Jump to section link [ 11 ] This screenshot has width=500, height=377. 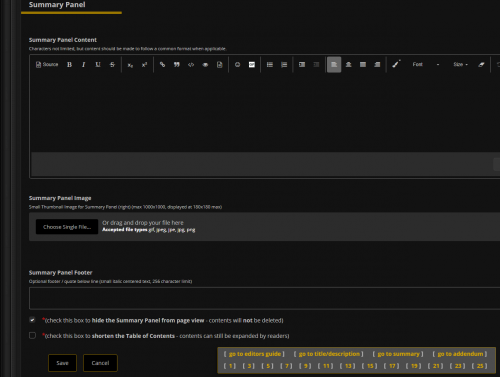[x=326, y=366]
